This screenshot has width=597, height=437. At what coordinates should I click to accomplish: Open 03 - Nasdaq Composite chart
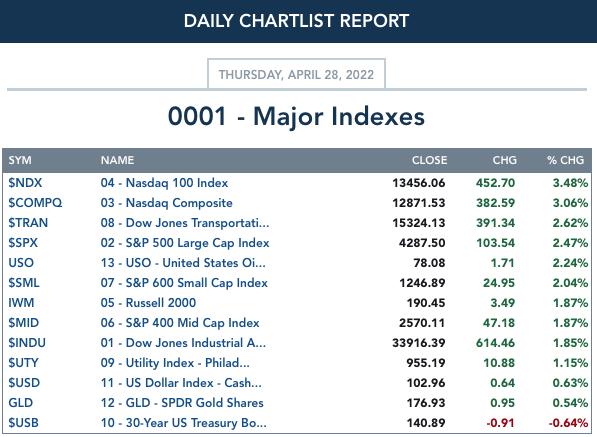point(166,203)
